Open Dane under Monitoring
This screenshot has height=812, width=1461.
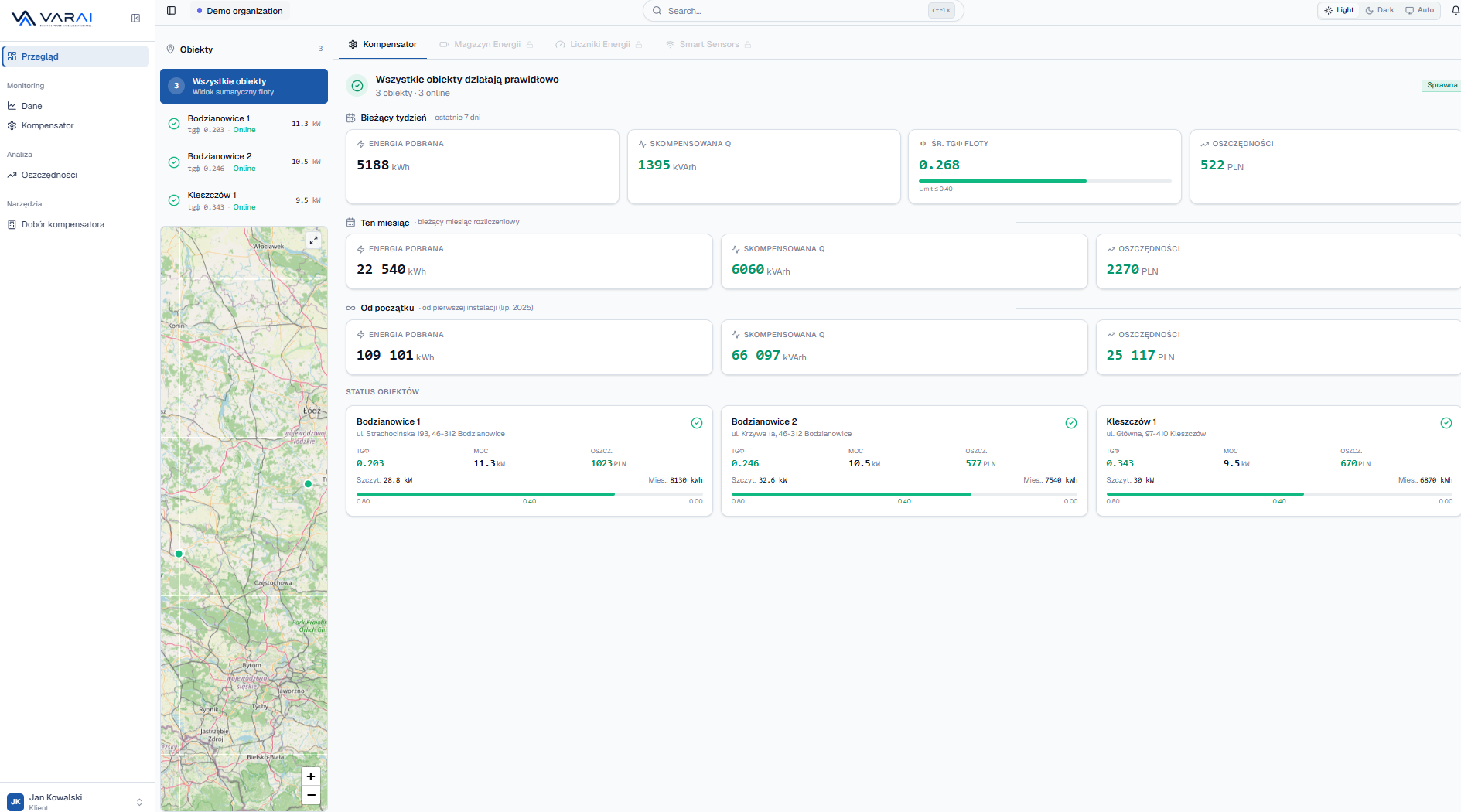pyautogui.click(x=76, y=106)
